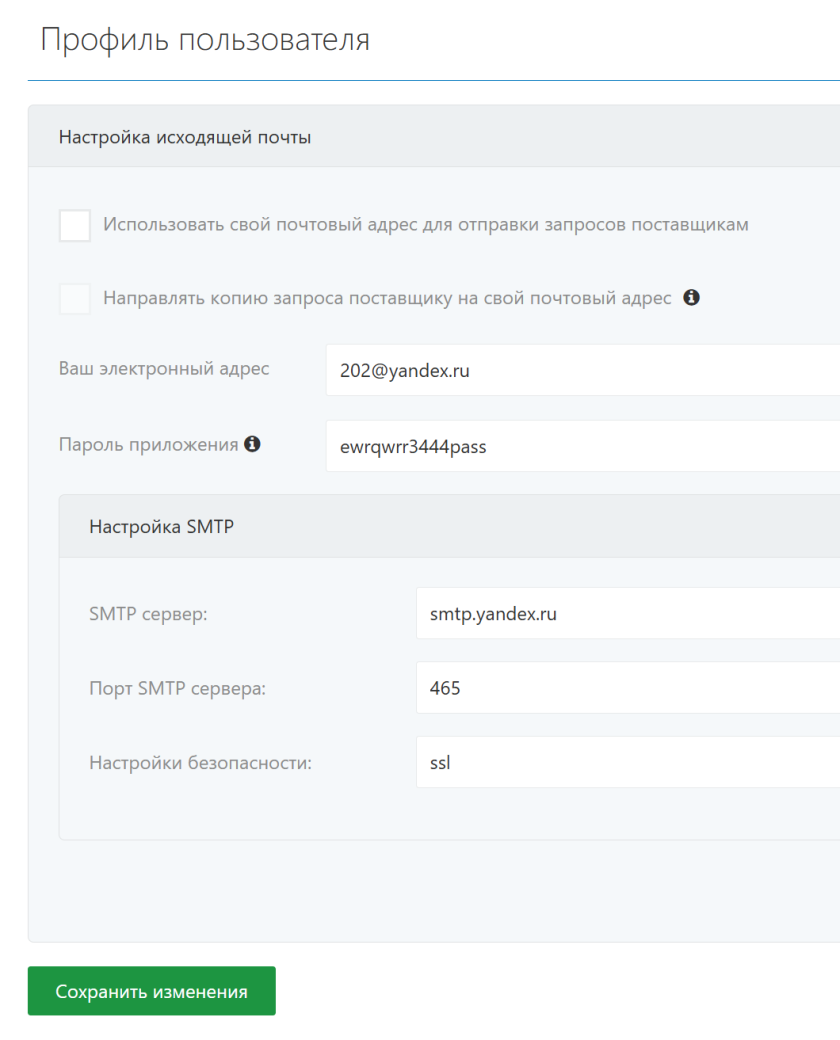Click the Пароль приложения label text
The height and width of the screenshot is (1040, 840).
pyautogui.click(x=149, y=444)
